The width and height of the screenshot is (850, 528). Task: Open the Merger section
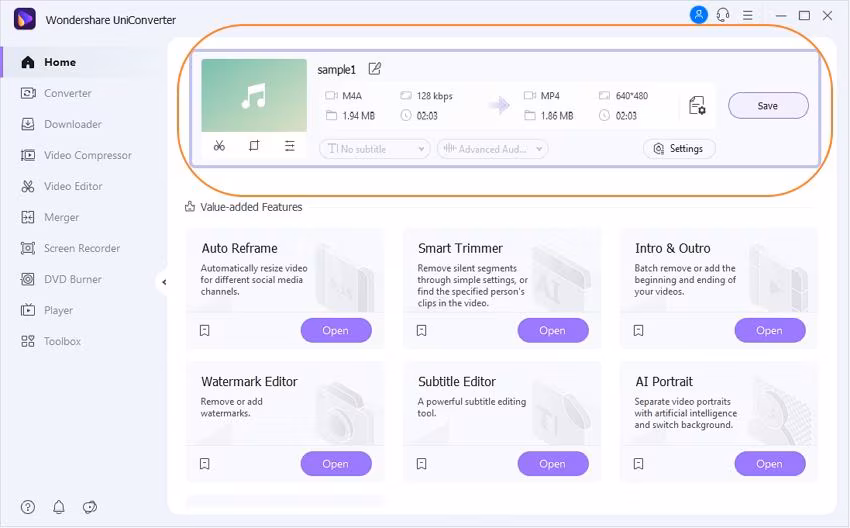[84, 217]
